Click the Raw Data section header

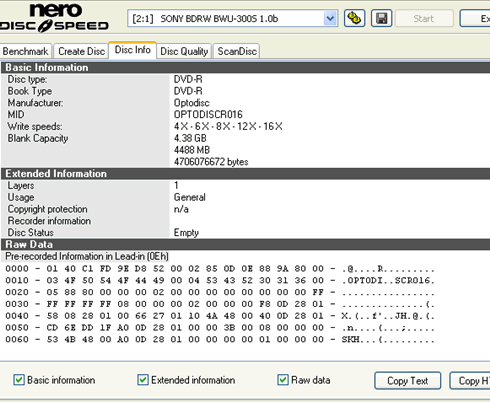tap(245, 244)
